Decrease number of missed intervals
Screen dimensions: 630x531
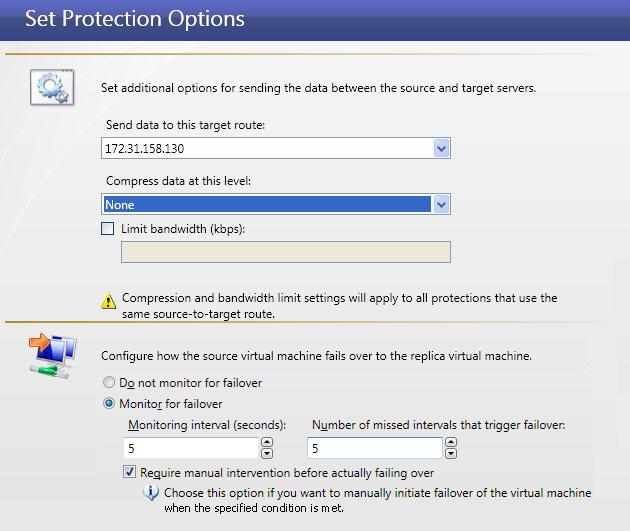[451, 453]
